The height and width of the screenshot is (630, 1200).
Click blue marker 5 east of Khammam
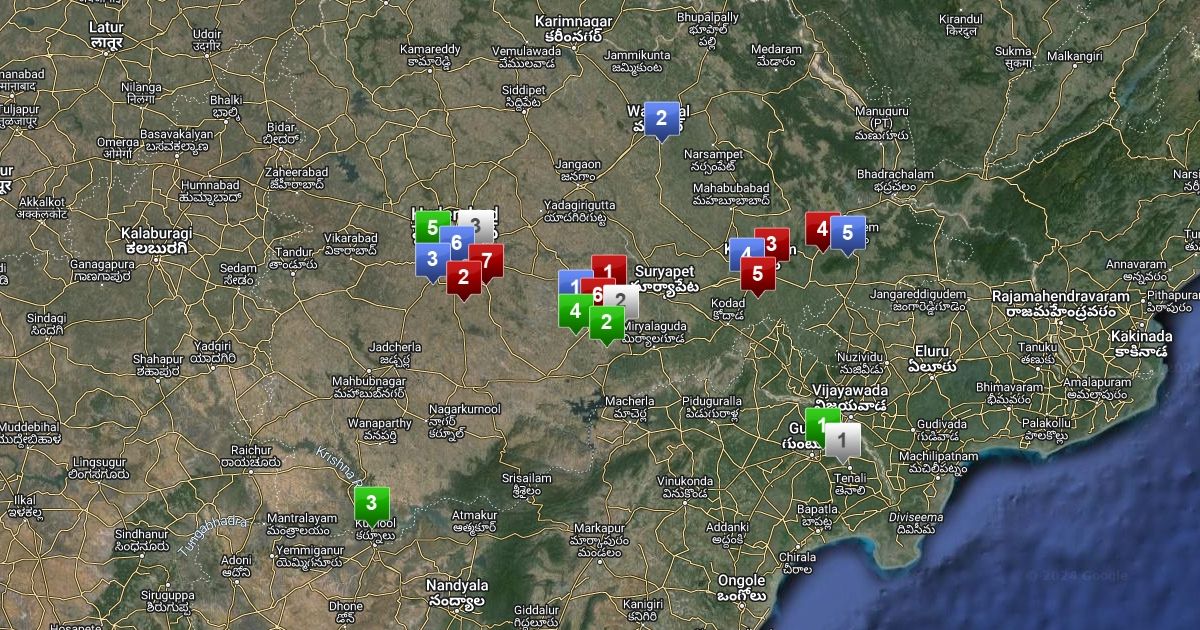(x=848, y=233)
